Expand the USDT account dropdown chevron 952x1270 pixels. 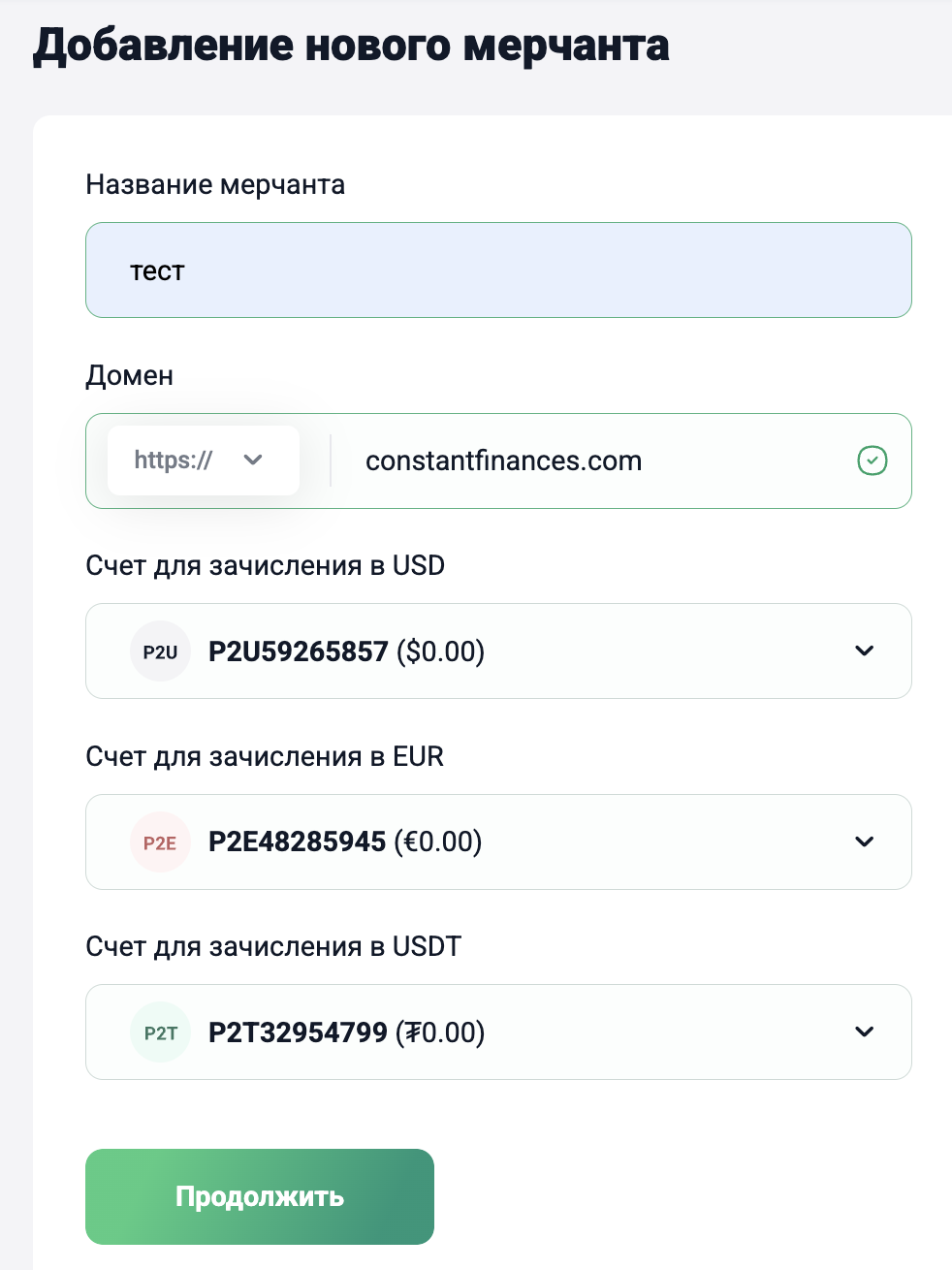865,1032
